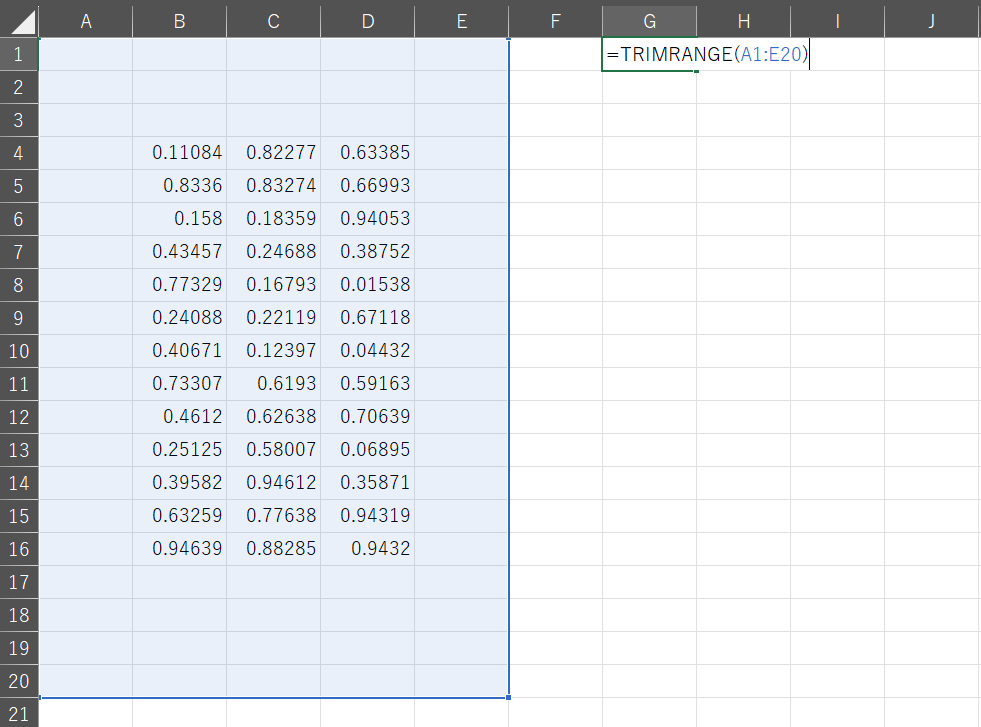
Task: Click the A1:E20 range reference in formula
Action: coord(769,54)
